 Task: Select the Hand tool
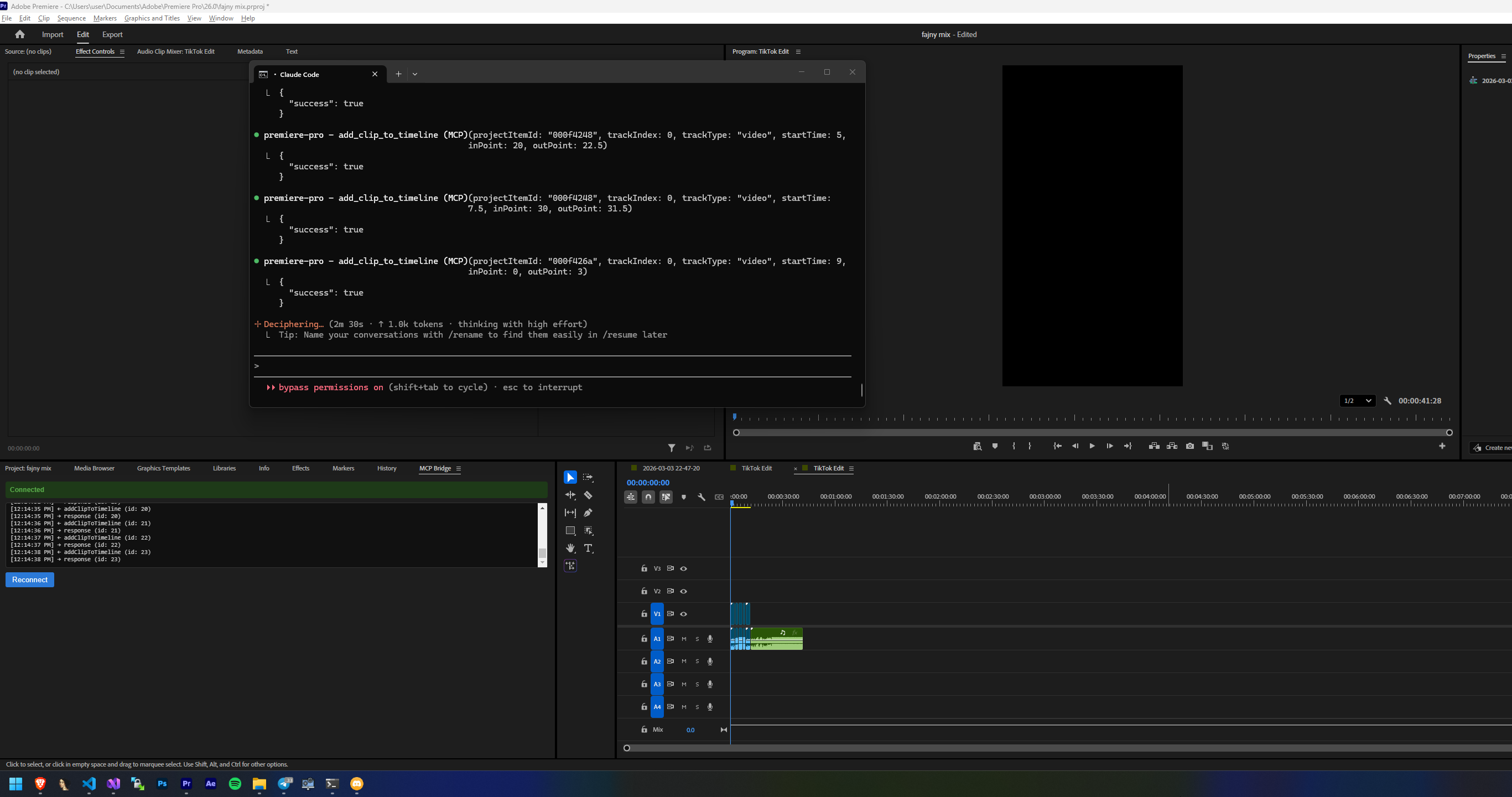pyautogui.click(x=570, y=548)
